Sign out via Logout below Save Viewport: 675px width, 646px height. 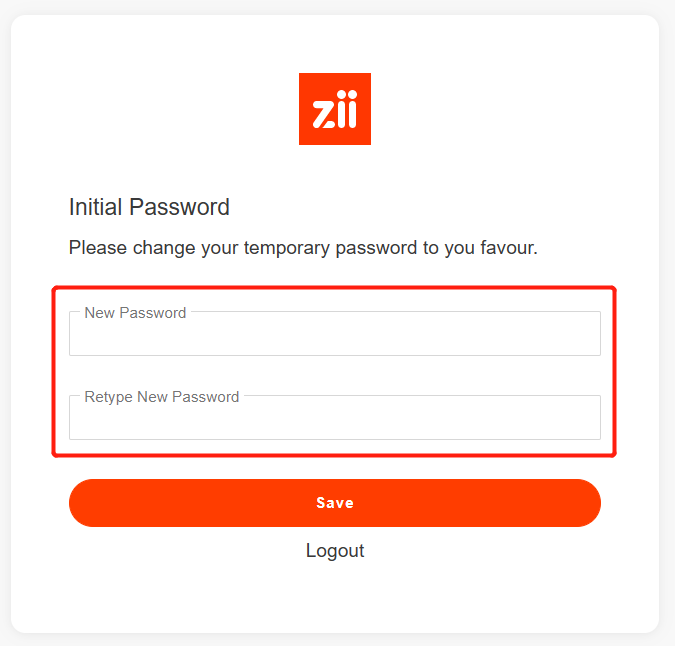click(335, 551)
